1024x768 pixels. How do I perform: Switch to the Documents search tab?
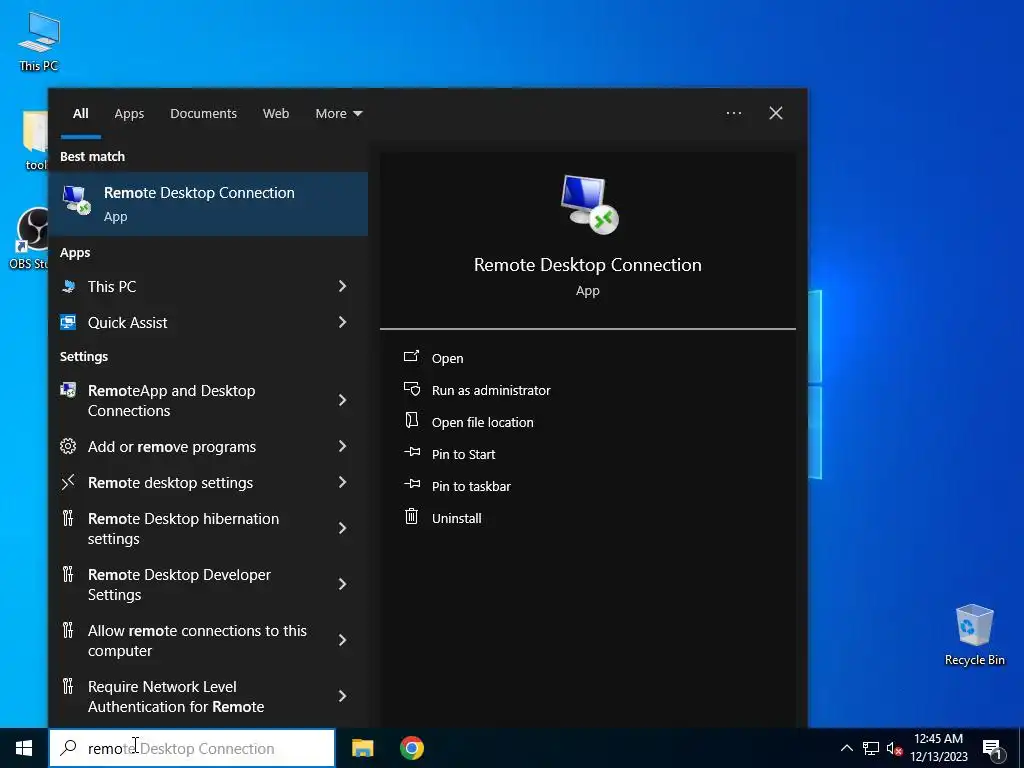pos(203,113)
